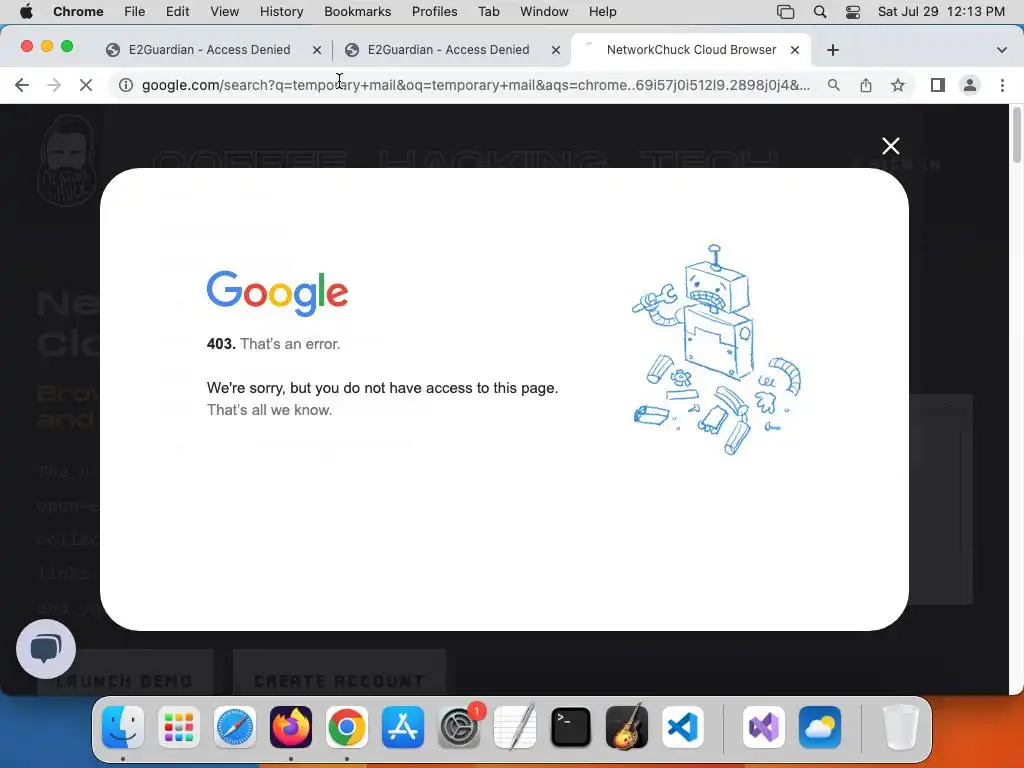Open Spotlight search in menu bar
The image size is (1024, 768).
[820, 12]
